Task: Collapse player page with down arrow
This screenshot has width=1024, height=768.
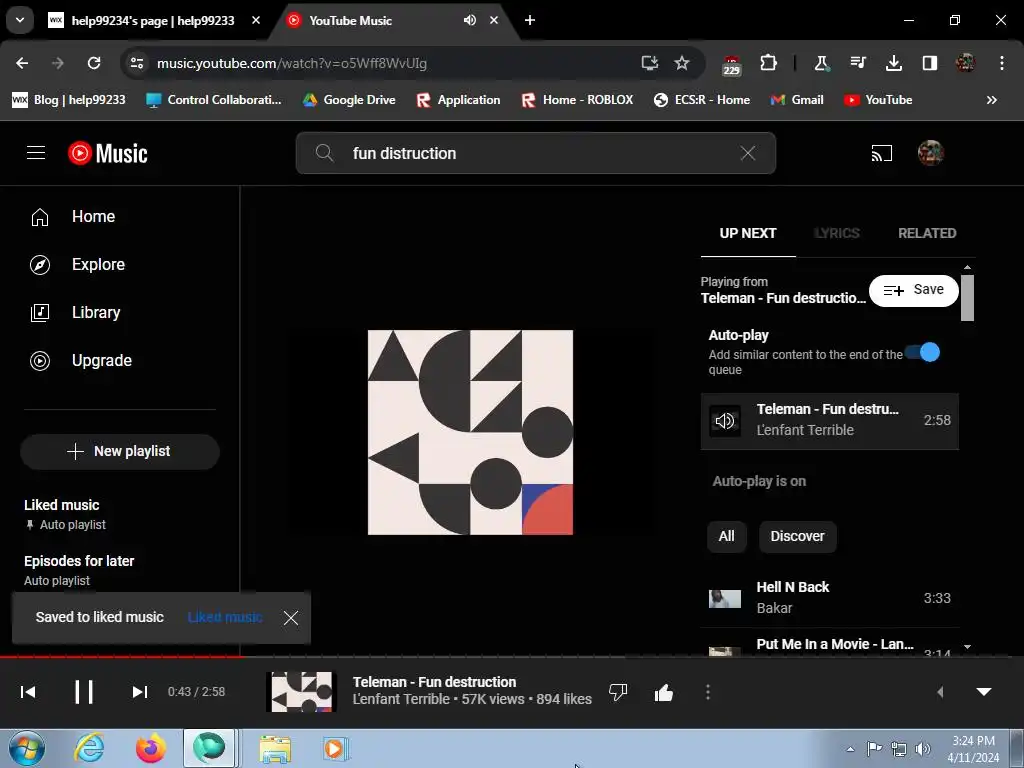Action: point(984,692)
